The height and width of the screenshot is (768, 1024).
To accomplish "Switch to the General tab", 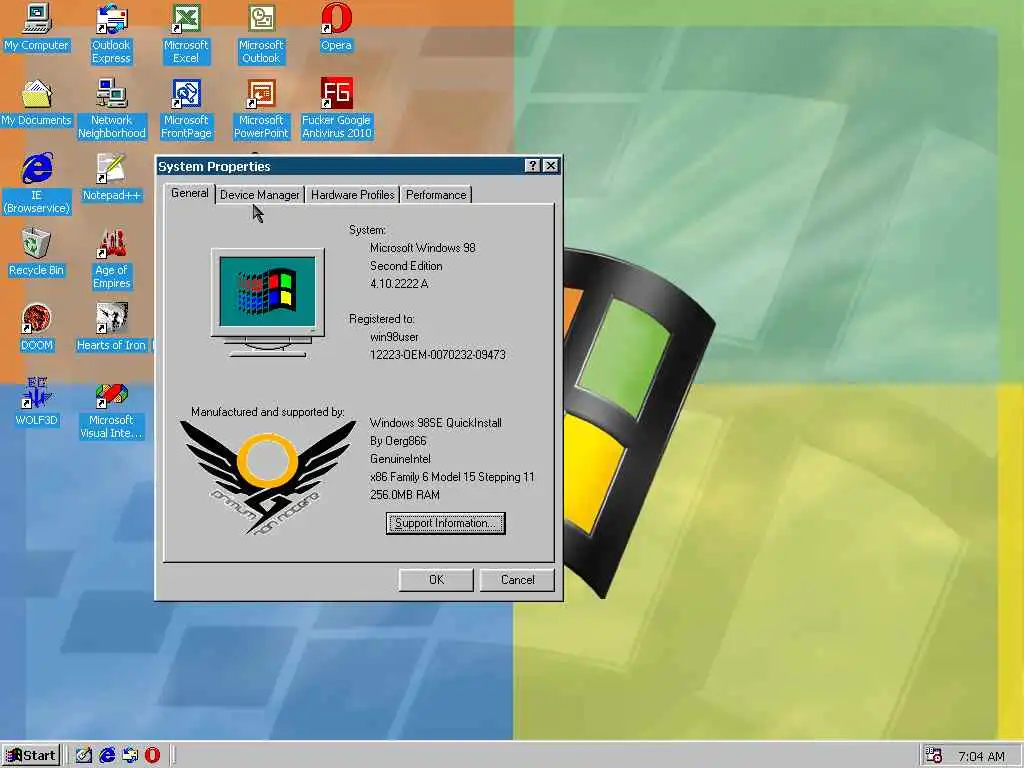I will click(x=189, y=193).
